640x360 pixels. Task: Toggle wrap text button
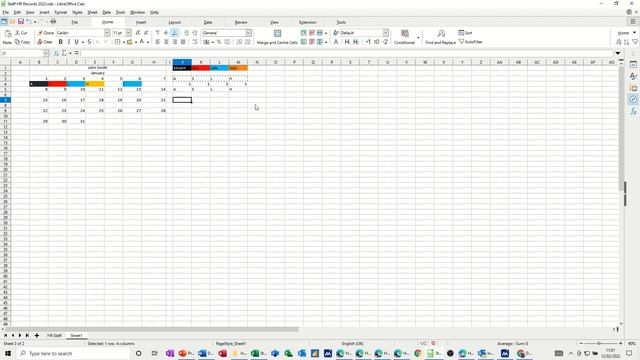click(195, 42)
